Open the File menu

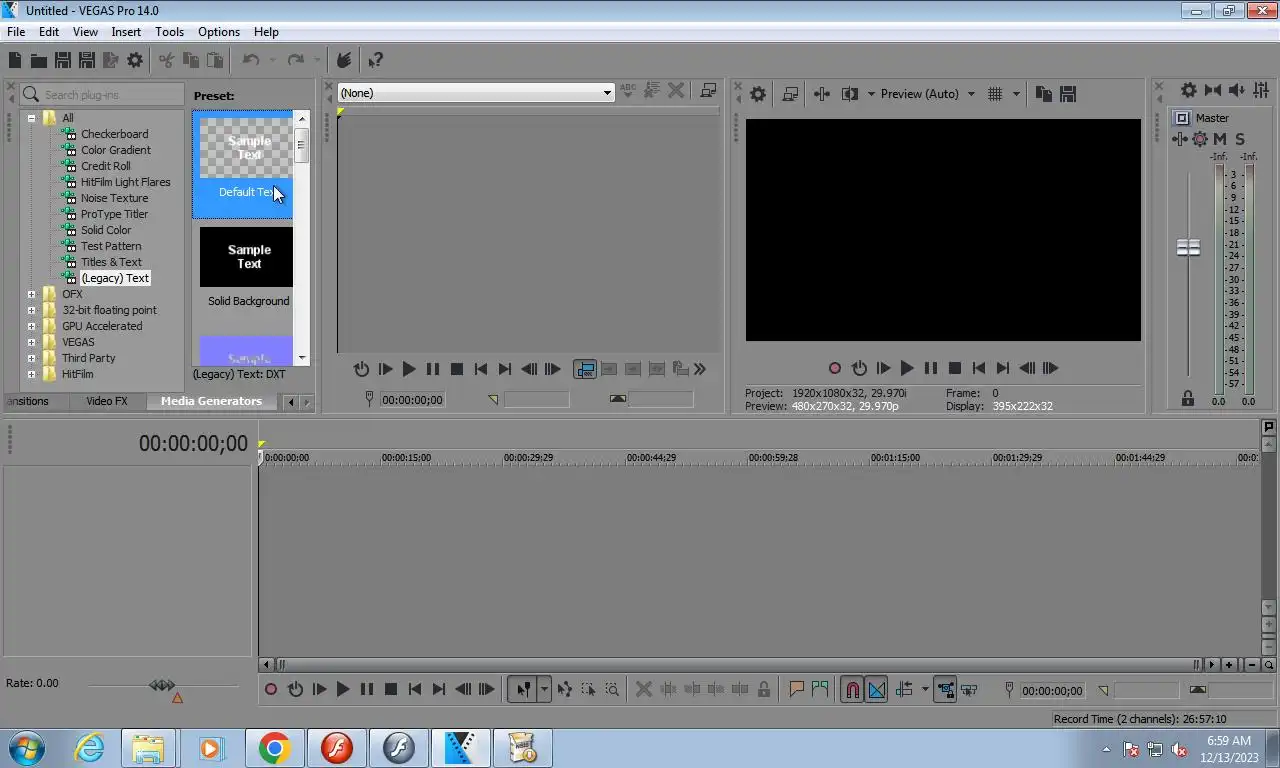[16, 32]
